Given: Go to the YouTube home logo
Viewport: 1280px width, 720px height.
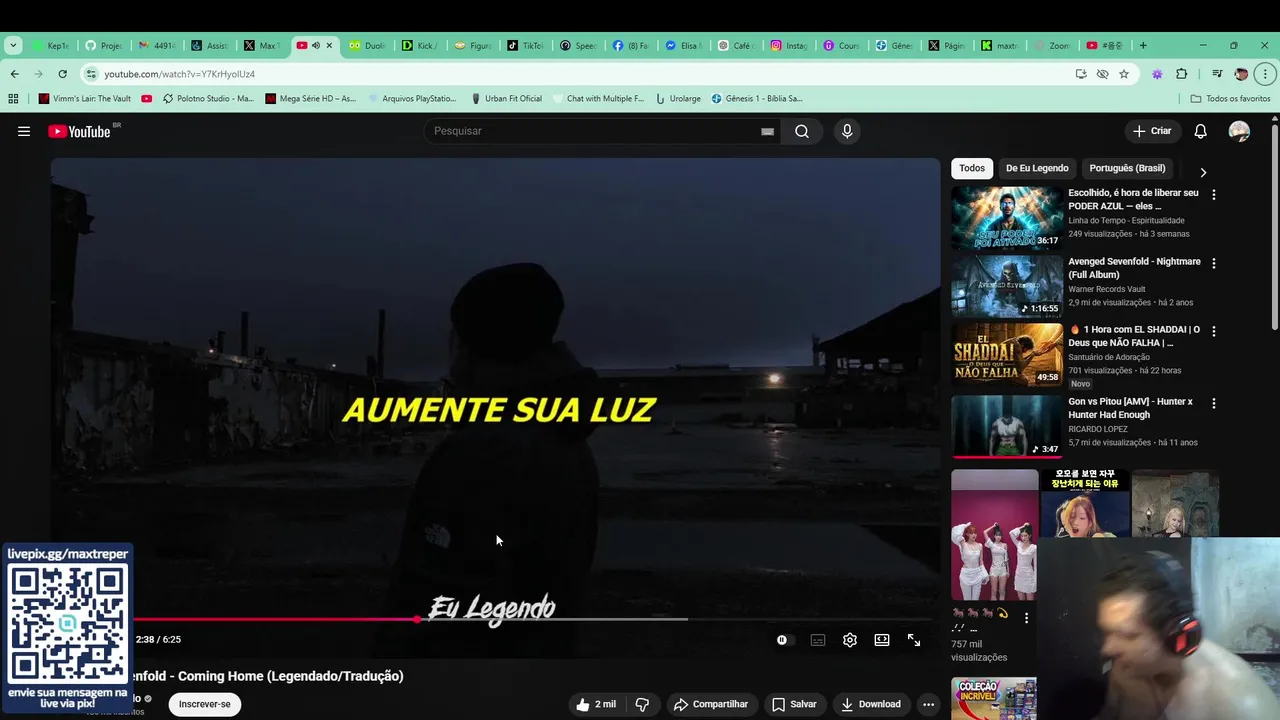Looking at the screenshot, I should [79, 131].
